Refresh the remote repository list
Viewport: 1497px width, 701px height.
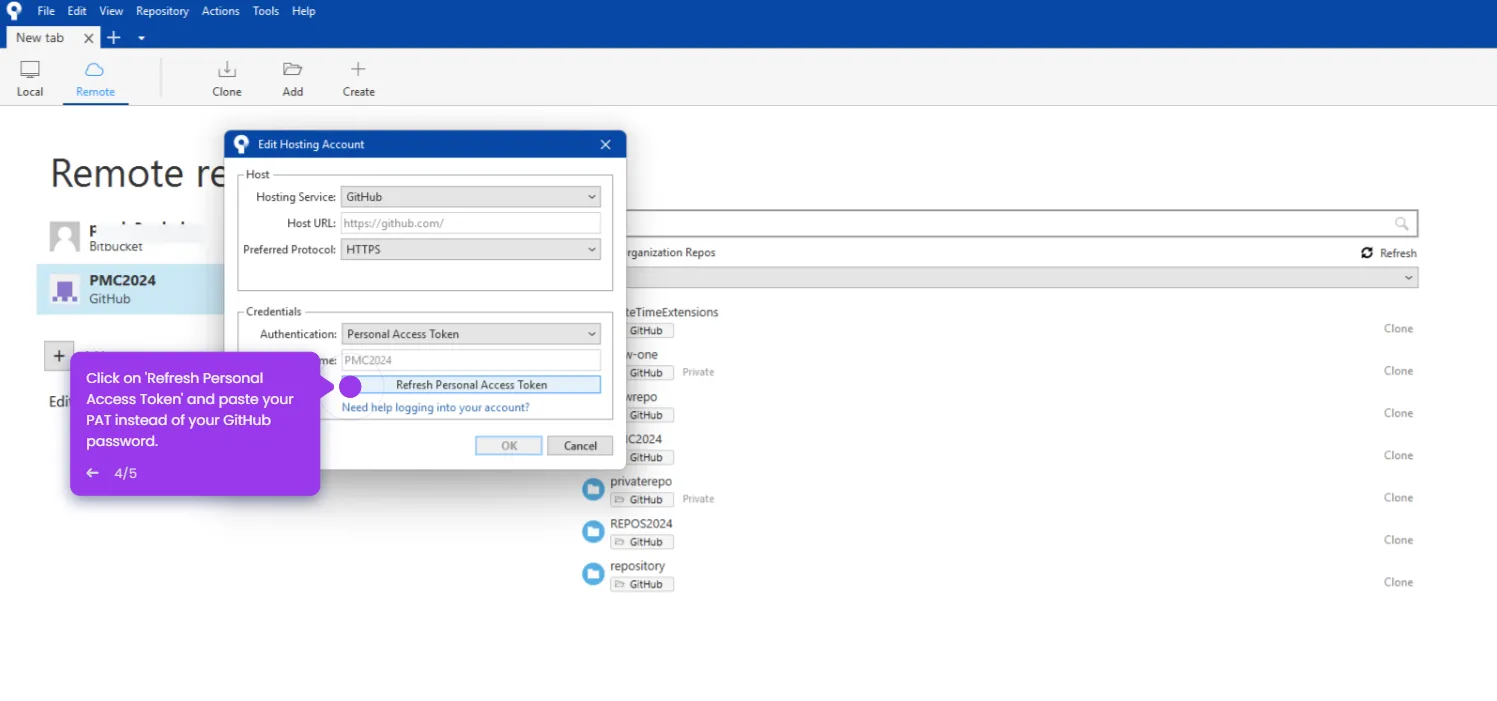[1389, 253]
